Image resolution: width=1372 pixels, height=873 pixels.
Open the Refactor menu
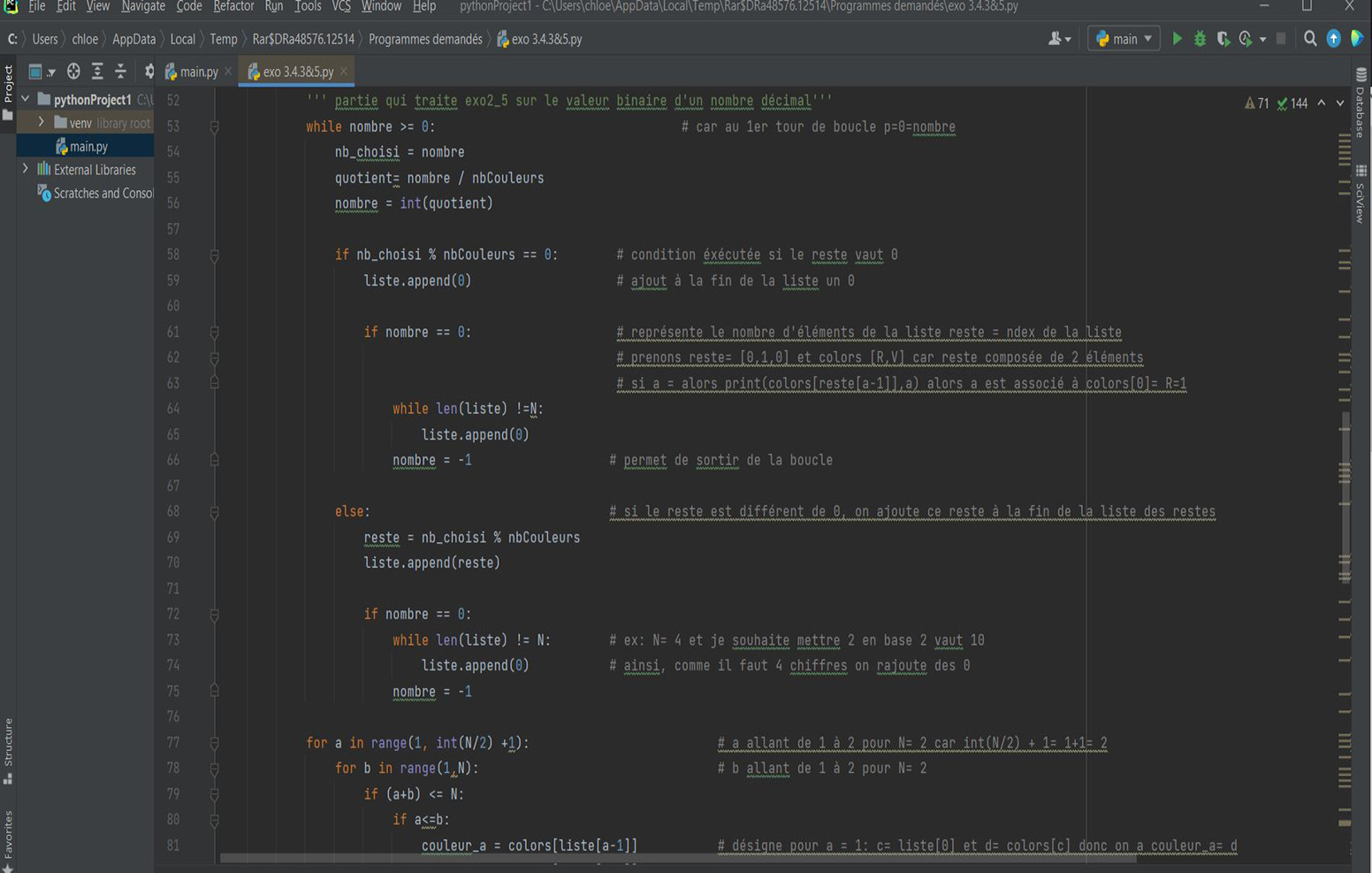233,7
